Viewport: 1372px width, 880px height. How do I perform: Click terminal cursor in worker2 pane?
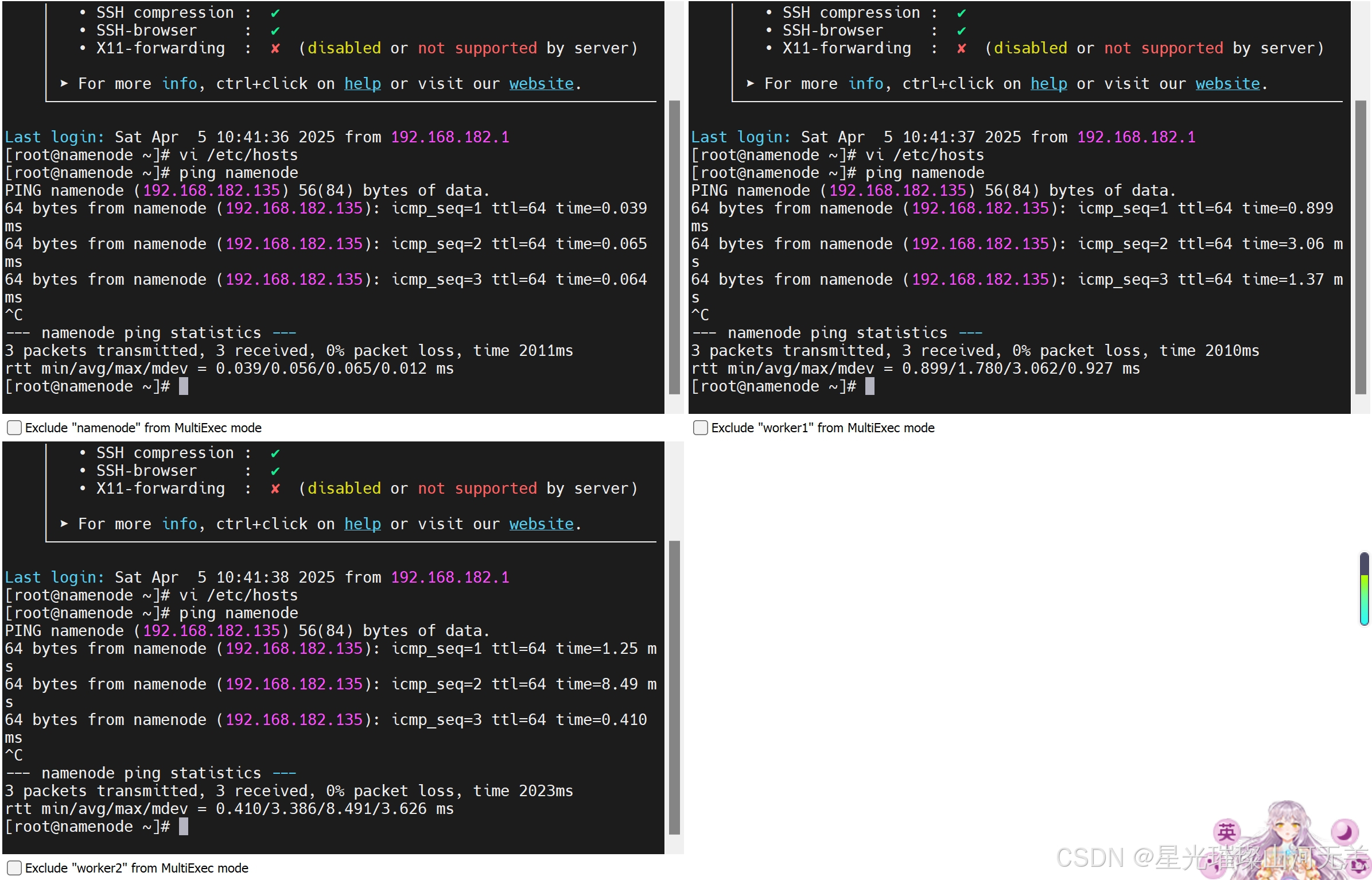(184, 827)
